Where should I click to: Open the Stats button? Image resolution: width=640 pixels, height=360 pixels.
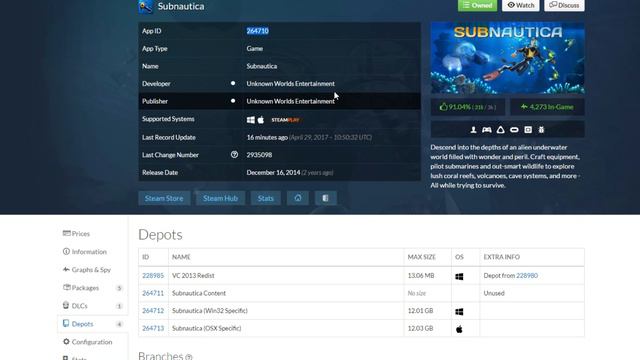tap(266, 198)
